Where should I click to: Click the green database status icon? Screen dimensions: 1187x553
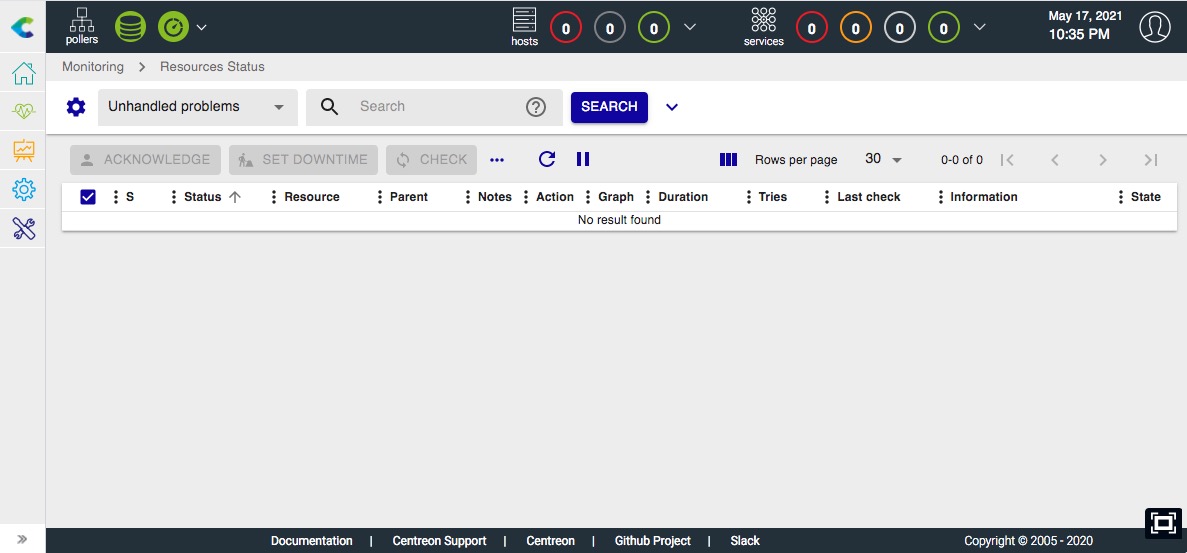[130, 26]
